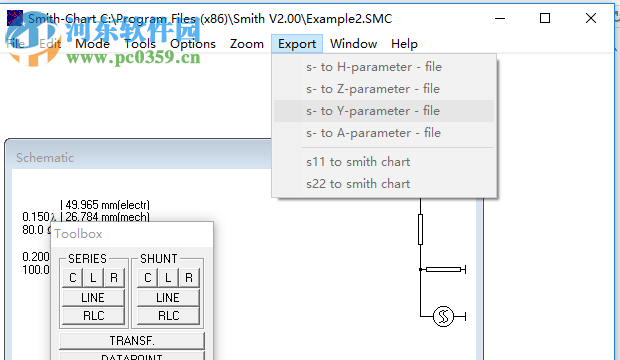Click the TRANSF. toolbox button

(x=132, y=341)
